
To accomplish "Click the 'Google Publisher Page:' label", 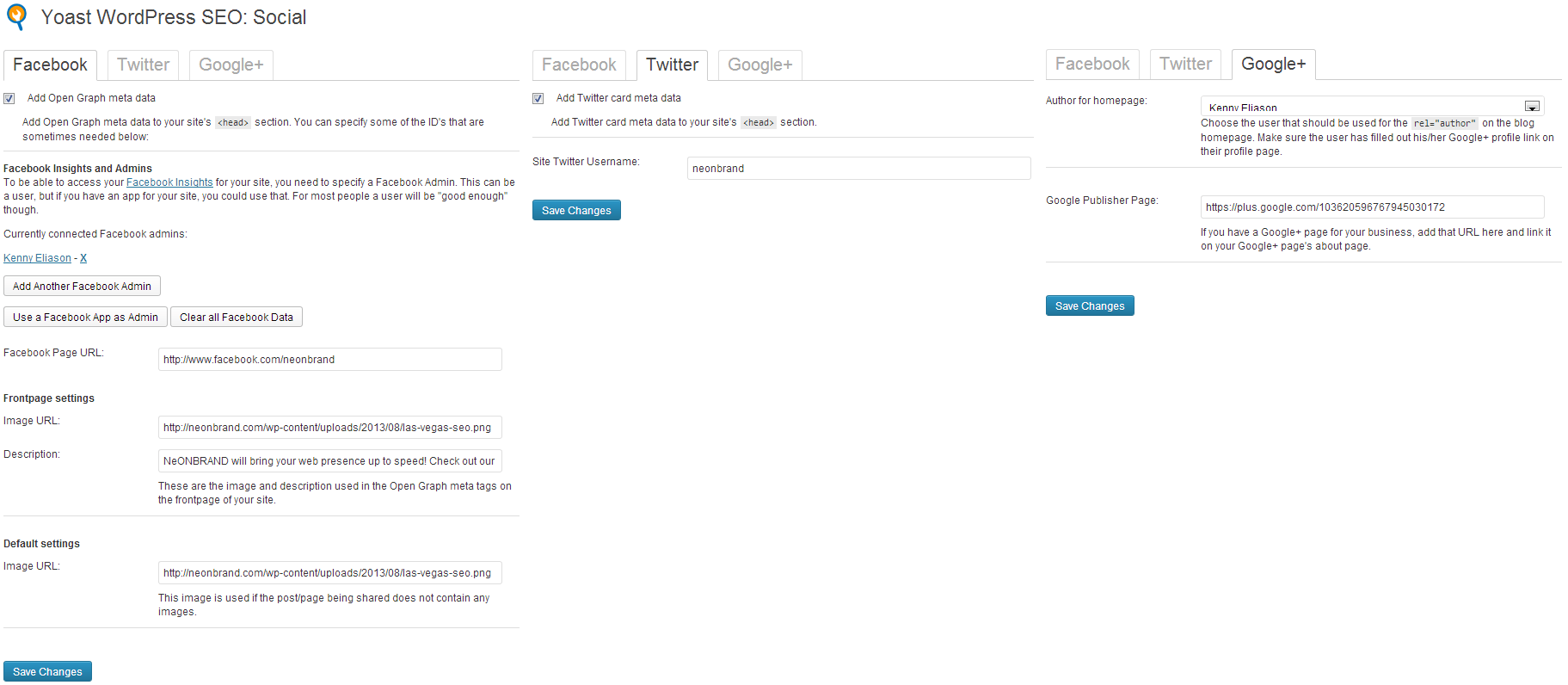I will pyautogui.click(x=1102, y=201).
